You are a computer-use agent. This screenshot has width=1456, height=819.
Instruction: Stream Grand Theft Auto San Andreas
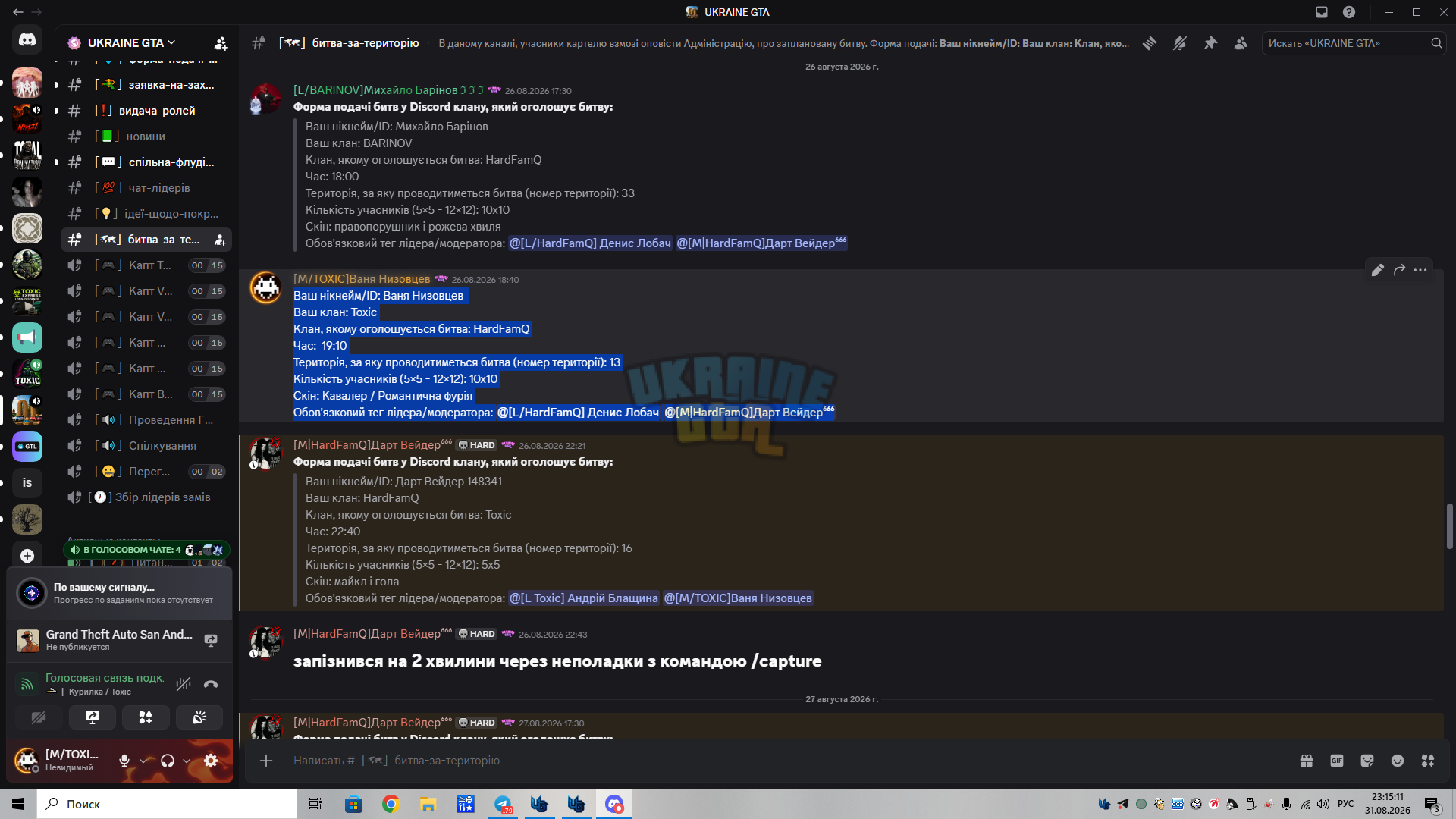pyautogui.click(x=211, y=640)
